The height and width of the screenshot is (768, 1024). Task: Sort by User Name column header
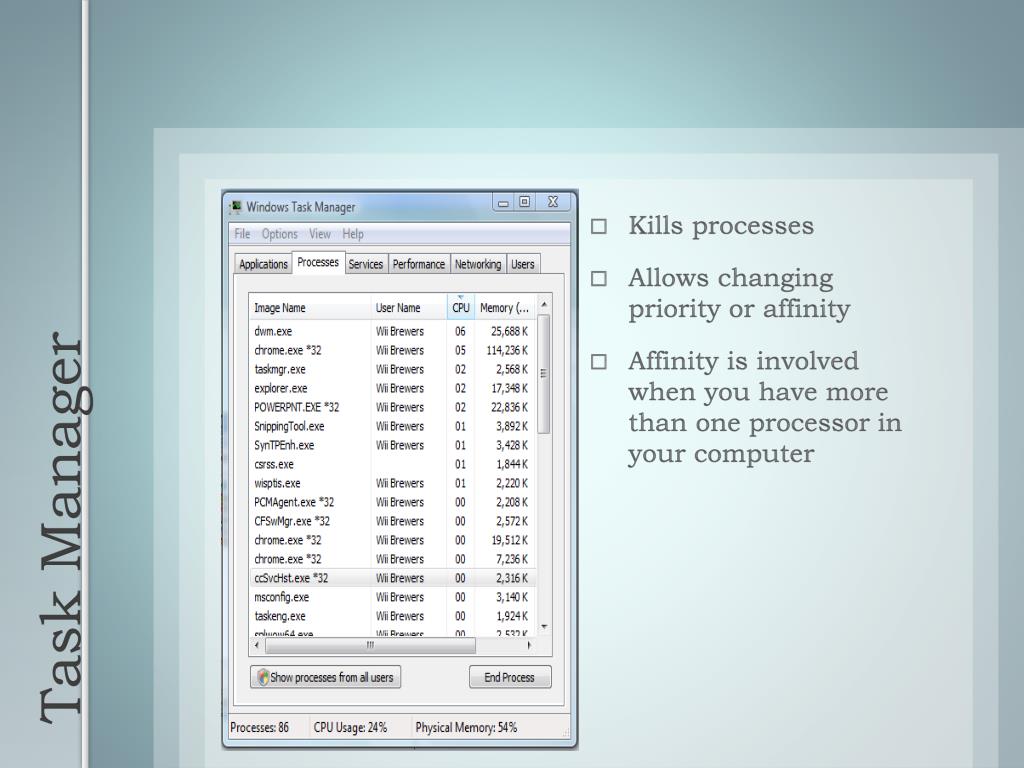point(409,308)
